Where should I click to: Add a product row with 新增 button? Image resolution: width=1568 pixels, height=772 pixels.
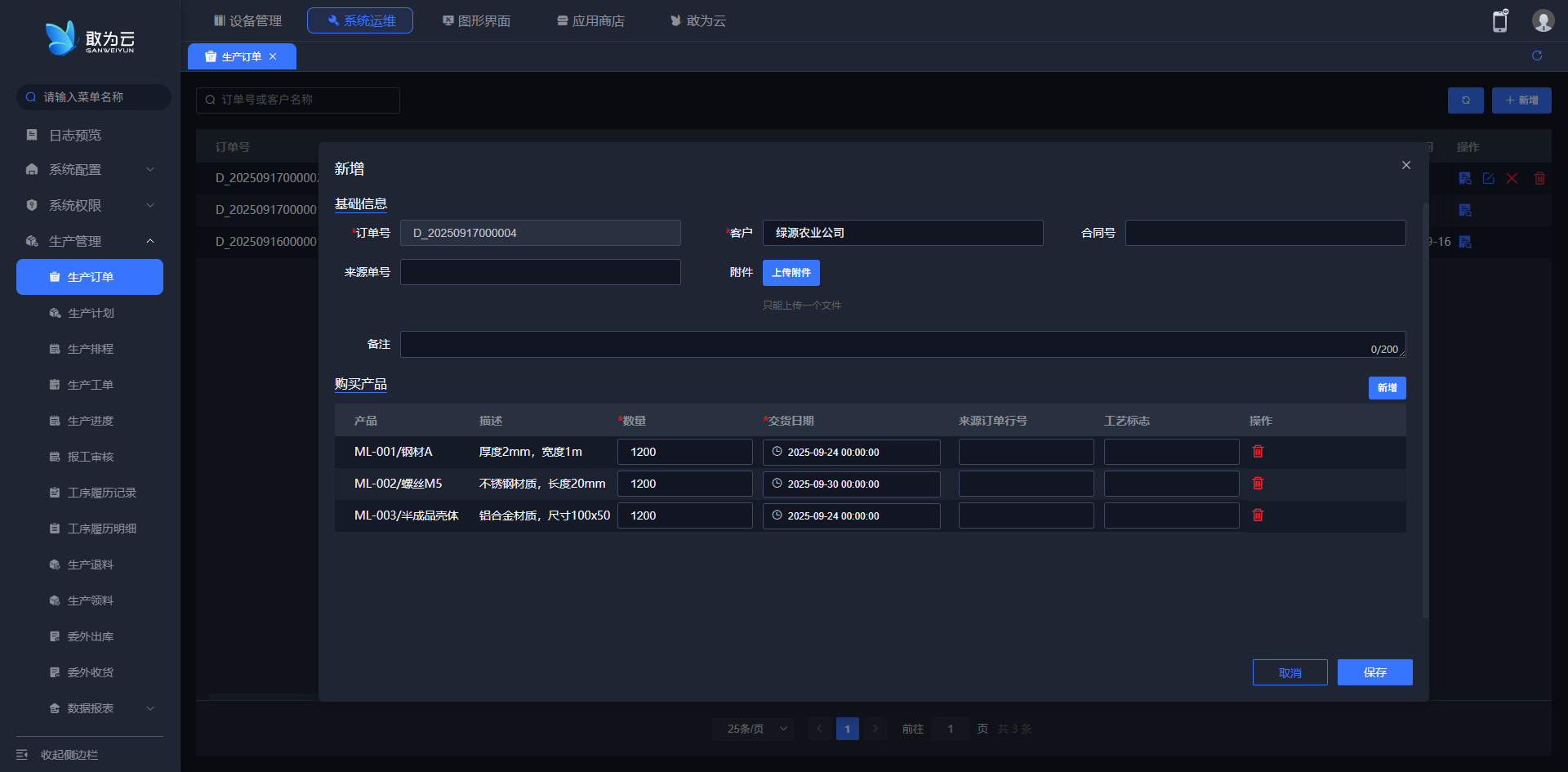pos(1387,388)
